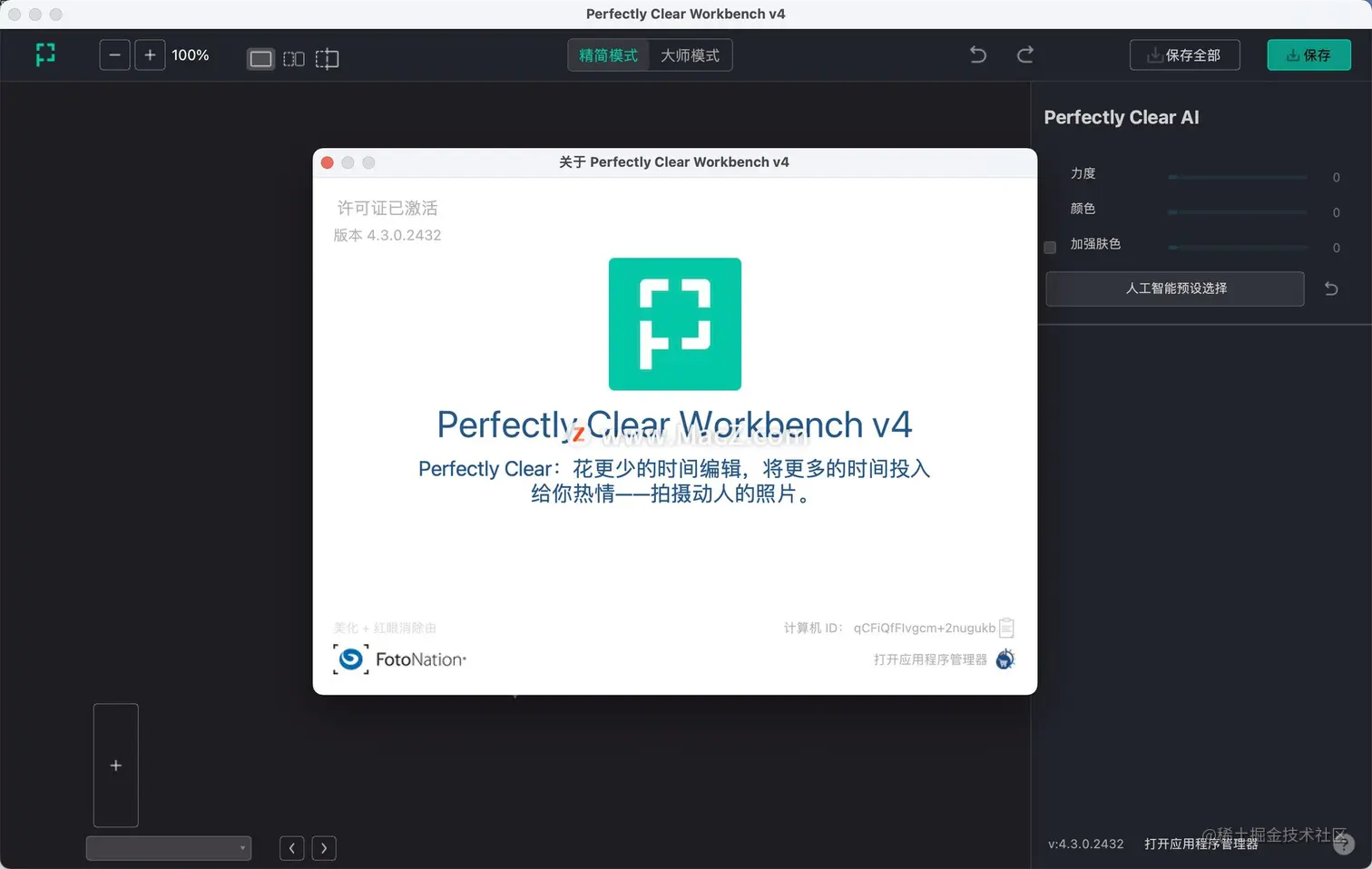Click the large Perfectly Clear logo image
The width and height of the screenshot is (1372, 869).
click(675, 324)
